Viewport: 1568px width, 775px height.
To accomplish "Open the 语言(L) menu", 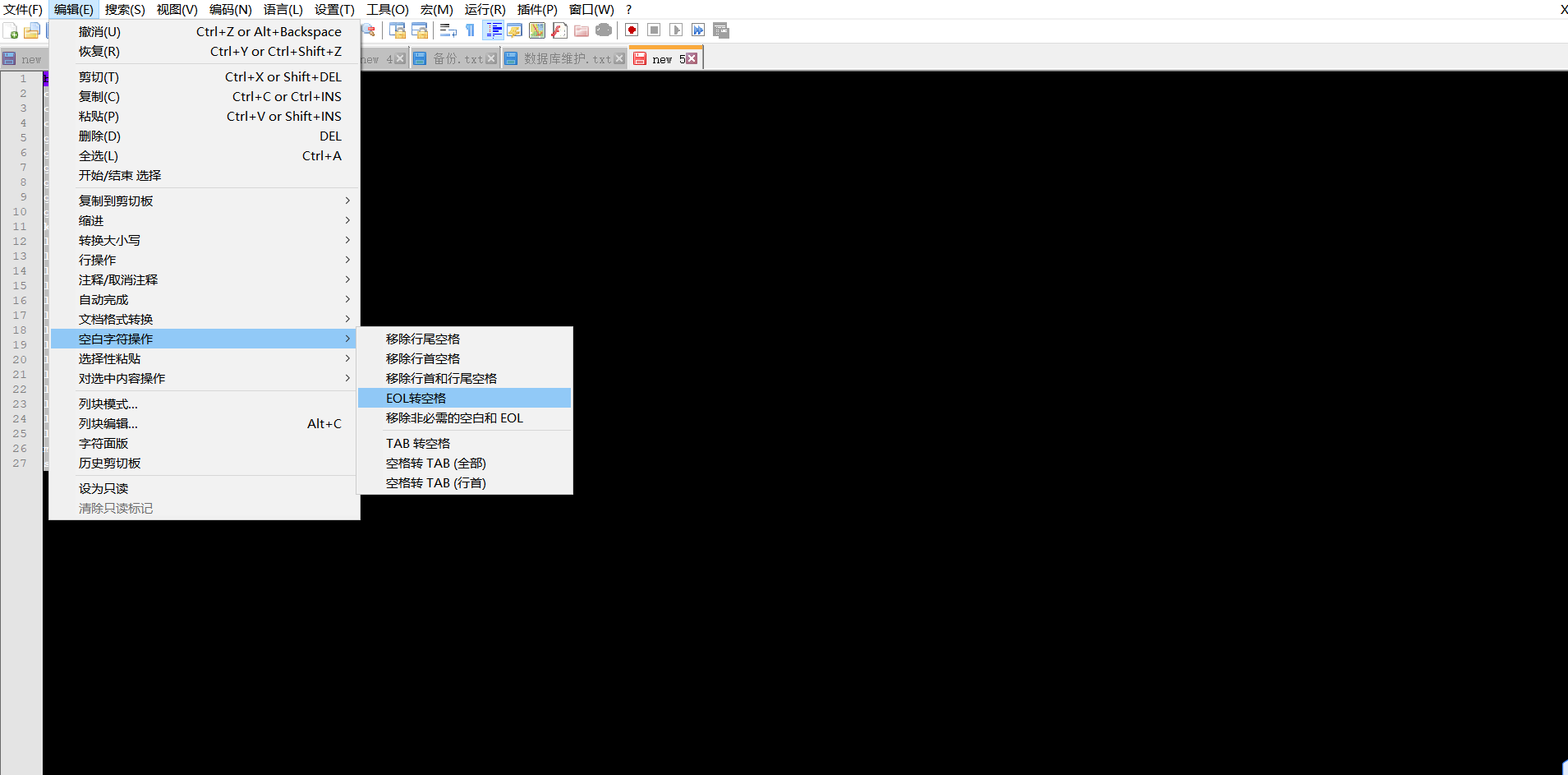I will point(283,9).
